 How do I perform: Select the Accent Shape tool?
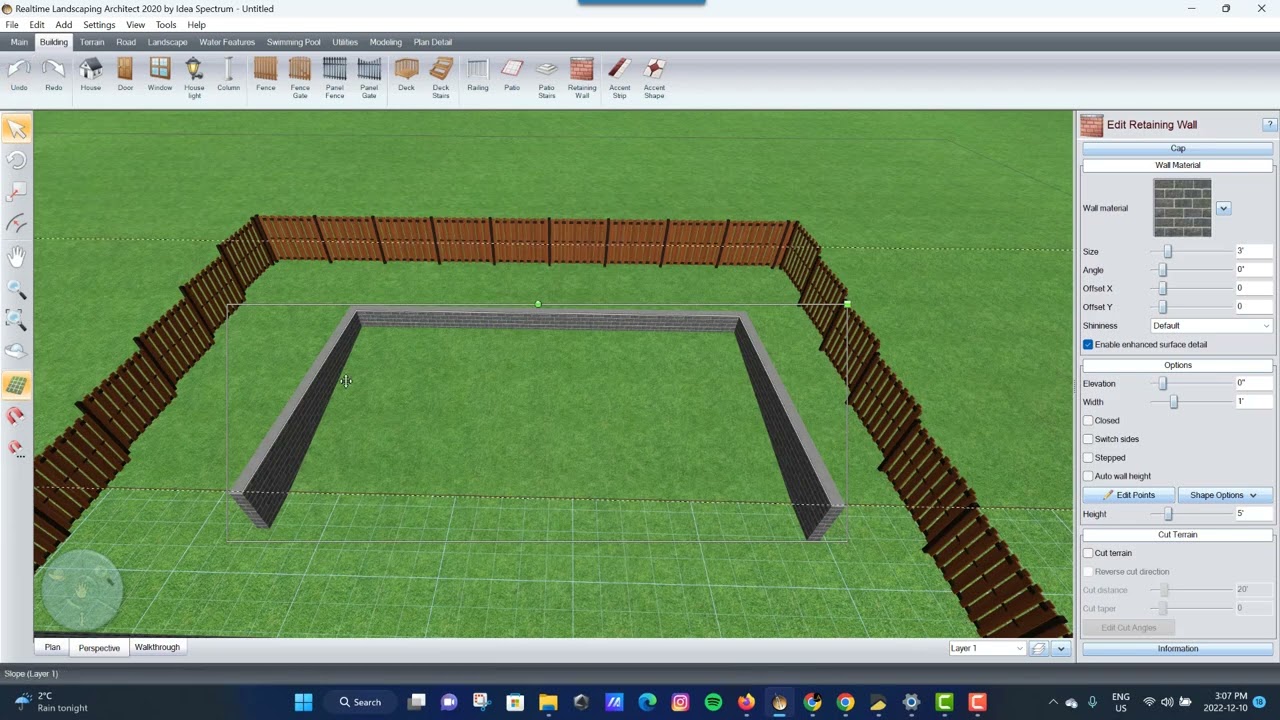[x=654, y=78]
